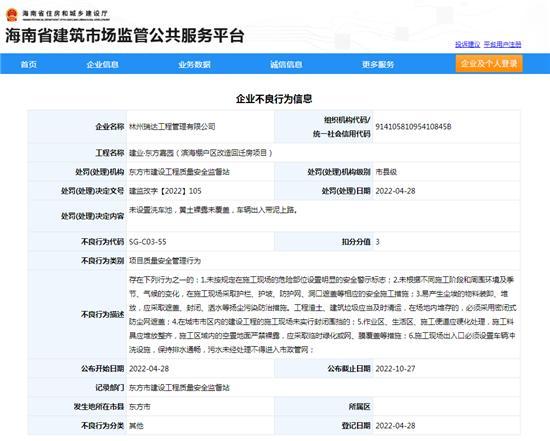
Task: Click the 公布截止日期 label
Action: [x=349, y=369]
